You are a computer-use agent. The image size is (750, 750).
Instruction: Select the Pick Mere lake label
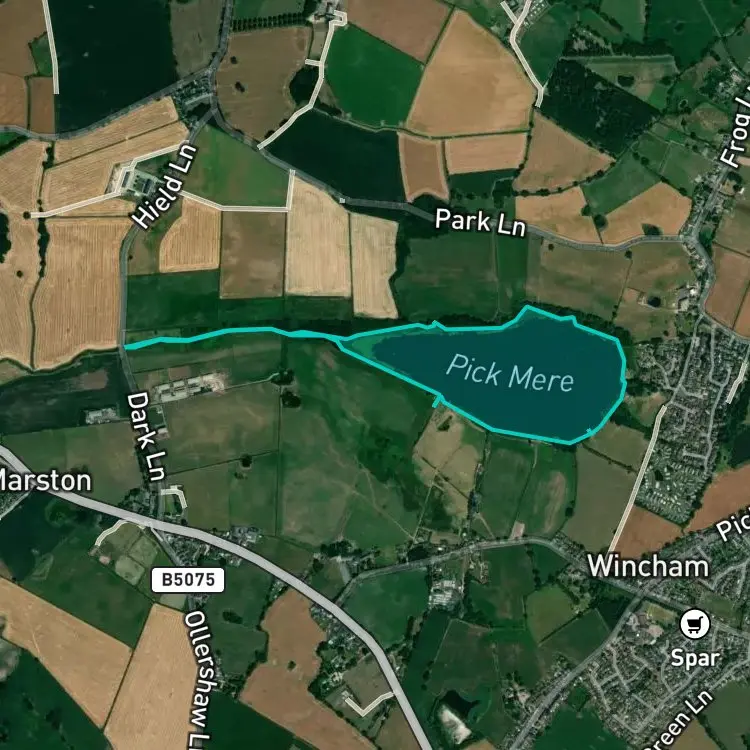(510, 374)
